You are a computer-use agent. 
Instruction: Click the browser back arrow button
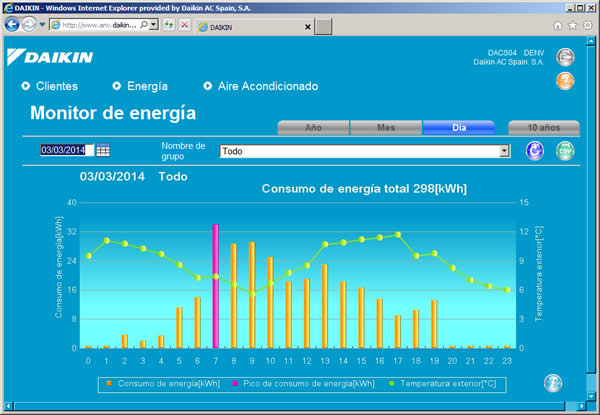(x=12, y=25)
